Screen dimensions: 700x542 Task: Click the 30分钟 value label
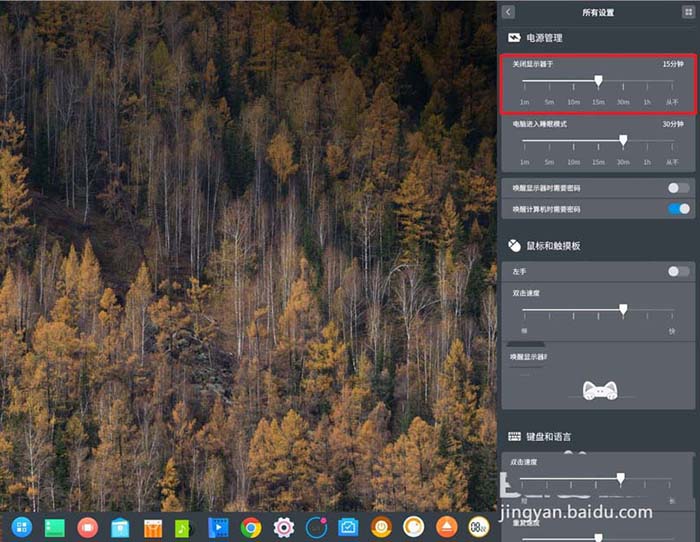(x=673, y=124)
